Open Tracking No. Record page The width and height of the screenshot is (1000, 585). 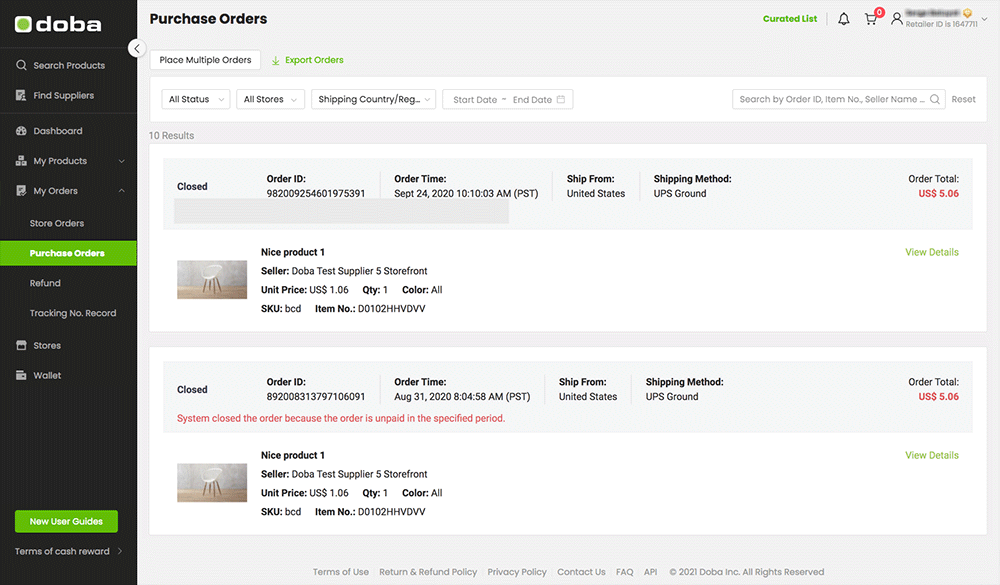(72, 313)
